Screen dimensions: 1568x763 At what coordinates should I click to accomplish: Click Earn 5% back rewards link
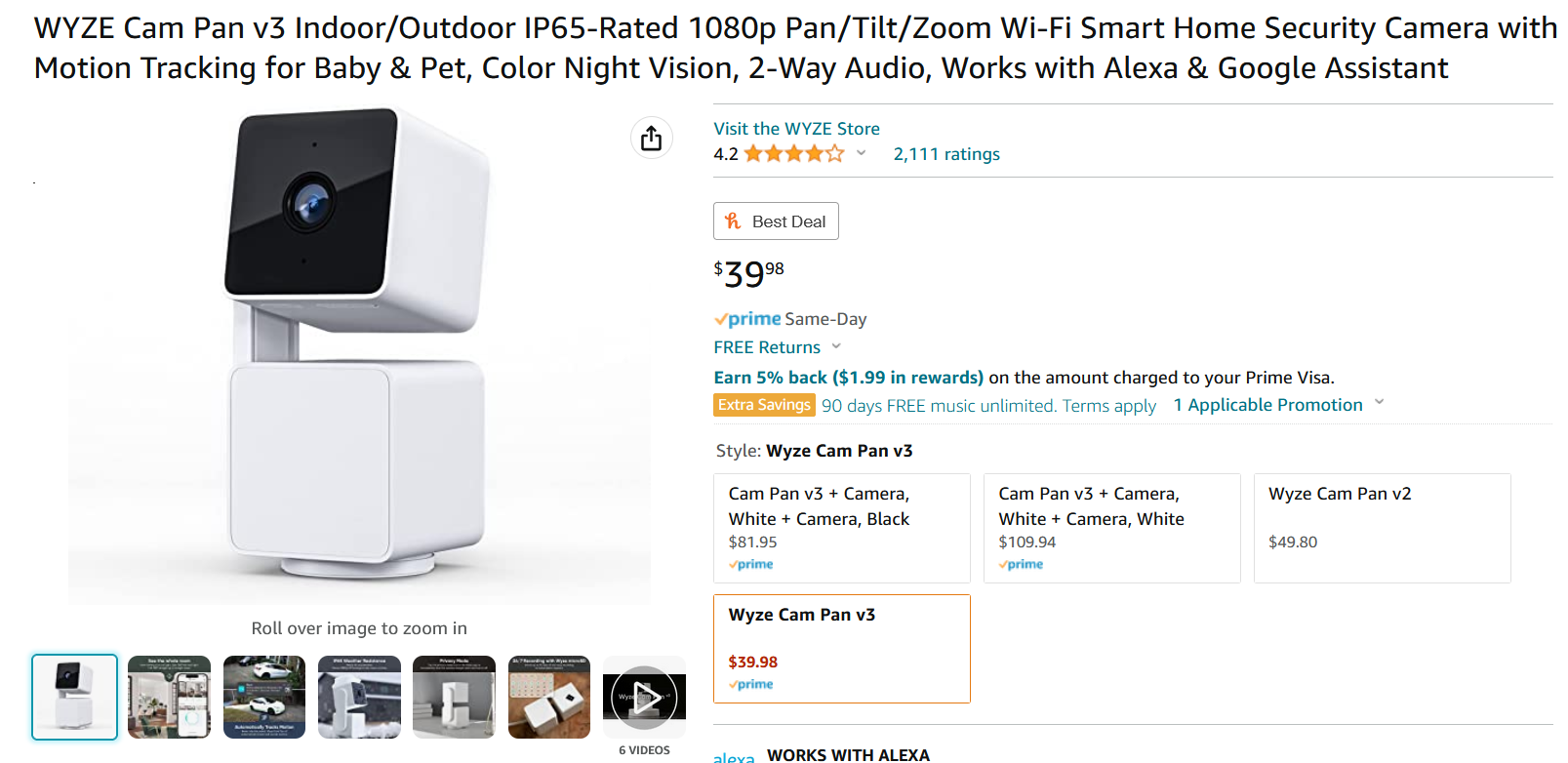pos(848,378)
